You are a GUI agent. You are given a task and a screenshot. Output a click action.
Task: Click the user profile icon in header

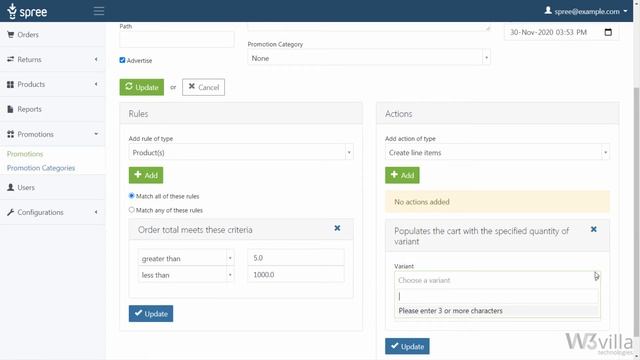pos(548,11)
